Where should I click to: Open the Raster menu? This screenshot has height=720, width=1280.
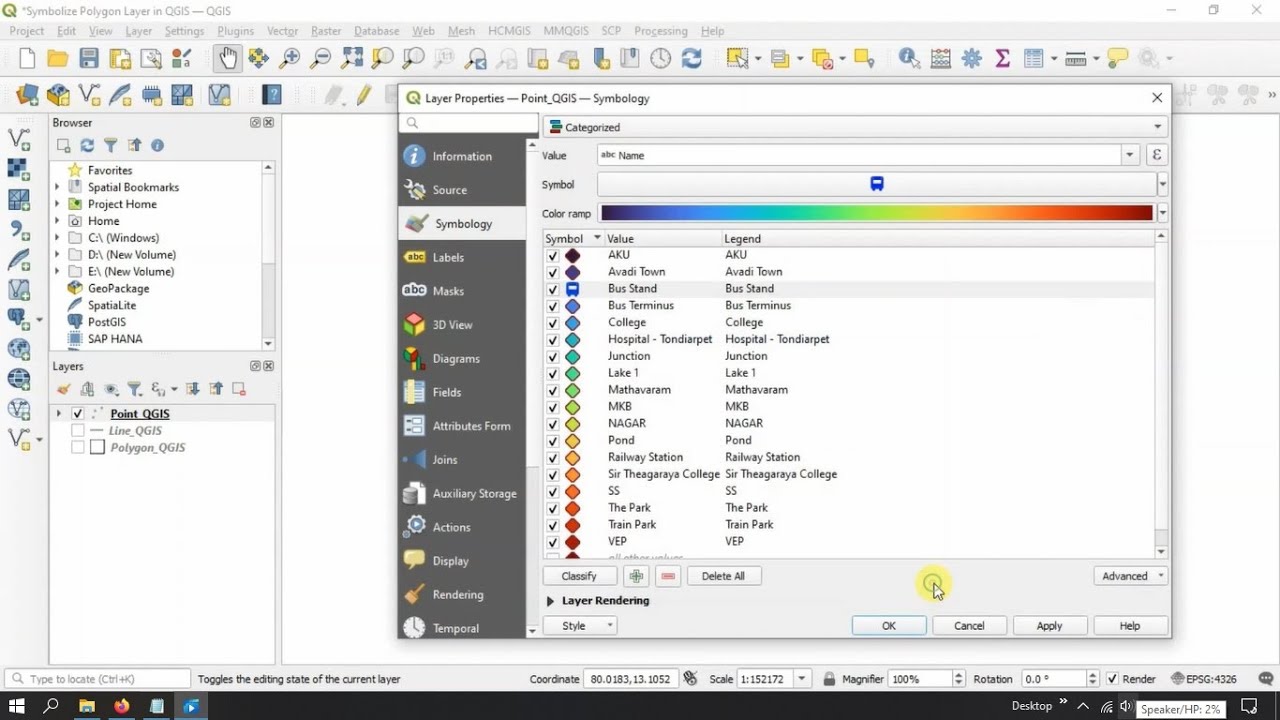click(x=326, y=31)
